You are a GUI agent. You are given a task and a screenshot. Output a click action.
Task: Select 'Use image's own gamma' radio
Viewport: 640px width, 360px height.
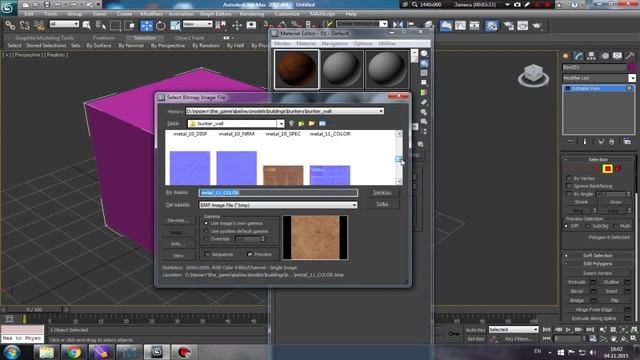tap(206, 223)
